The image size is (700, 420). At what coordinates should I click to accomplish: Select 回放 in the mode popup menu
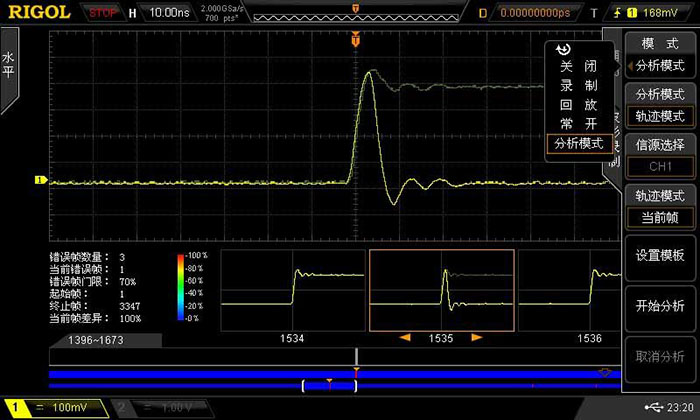[x=578, y=104]
